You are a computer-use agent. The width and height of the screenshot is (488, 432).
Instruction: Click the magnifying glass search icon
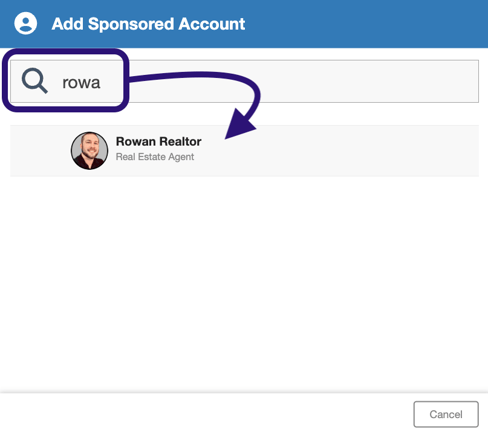[35, 81]
